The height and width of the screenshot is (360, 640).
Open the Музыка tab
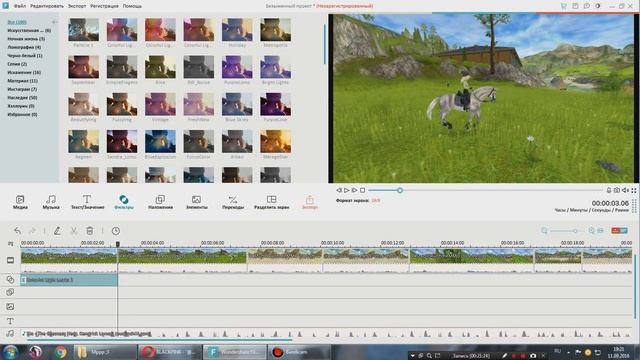click(x=51, y=202)
